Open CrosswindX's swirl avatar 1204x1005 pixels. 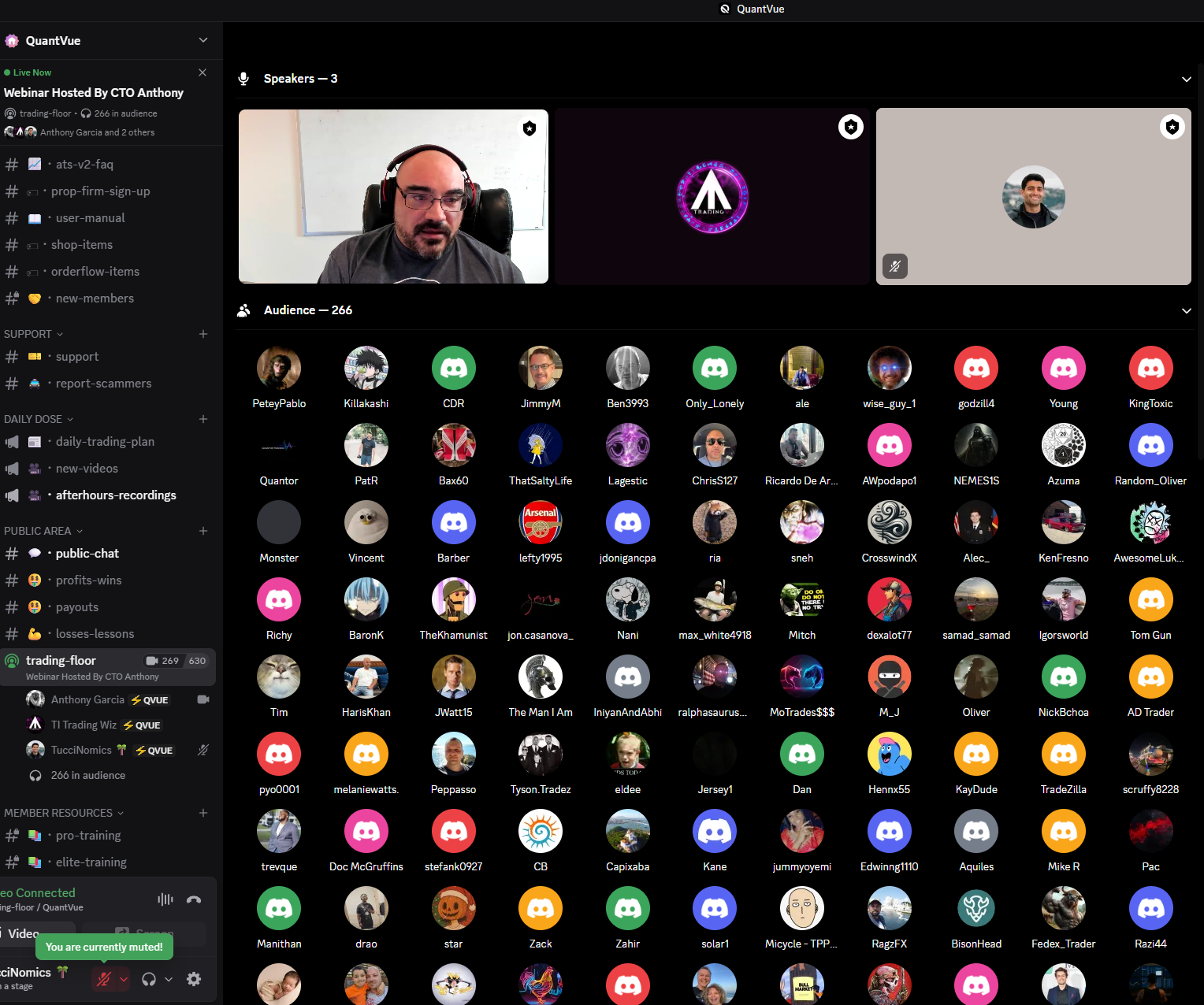coord(890,522)
